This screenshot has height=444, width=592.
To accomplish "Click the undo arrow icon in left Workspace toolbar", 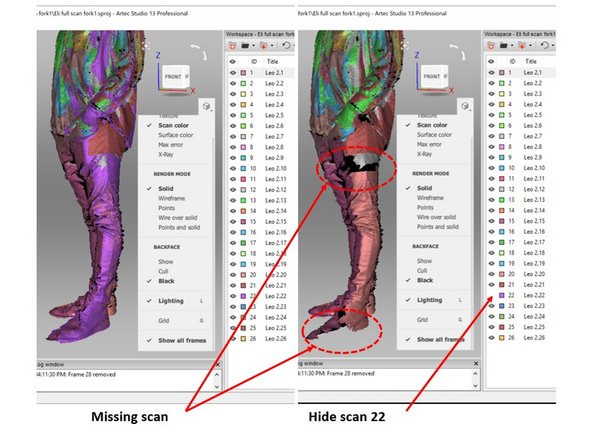I will [x=287, y=46].
